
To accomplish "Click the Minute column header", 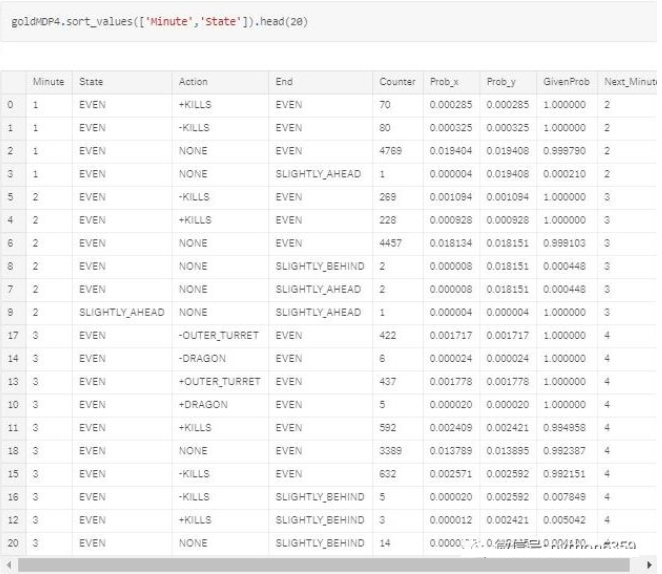I will pyautogui.click(x=49, y=82).
